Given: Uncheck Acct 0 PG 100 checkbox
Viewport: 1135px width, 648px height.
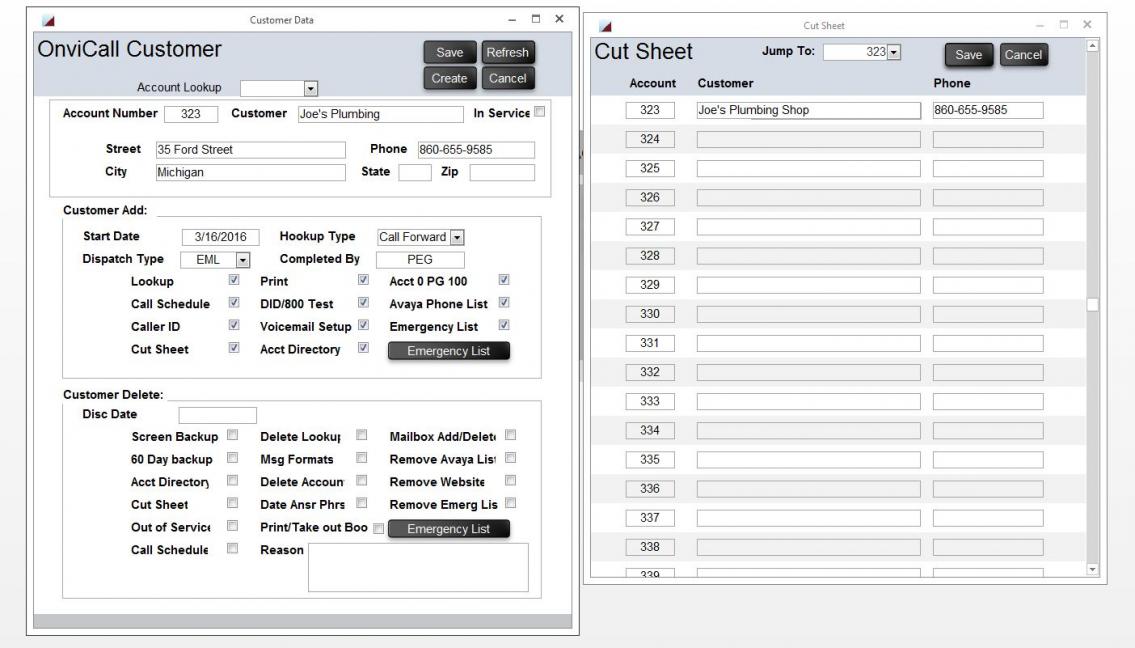Looking at the screenshot, I should tap(504, 279).
